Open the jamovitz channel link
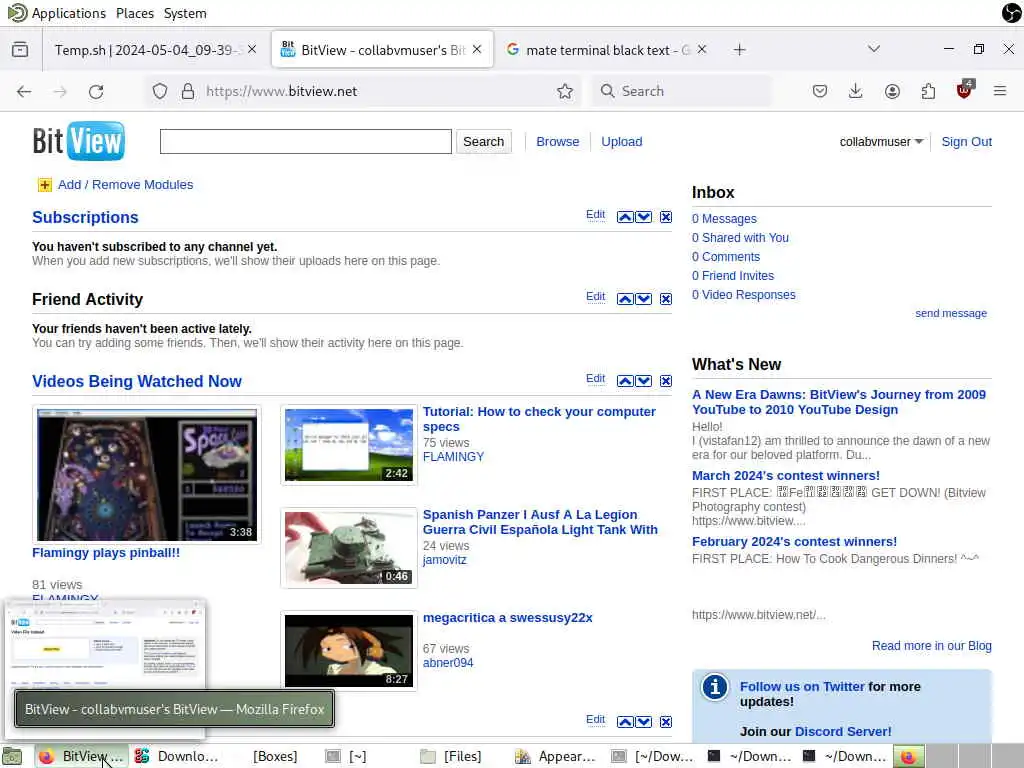 click(x=445, y=560)
